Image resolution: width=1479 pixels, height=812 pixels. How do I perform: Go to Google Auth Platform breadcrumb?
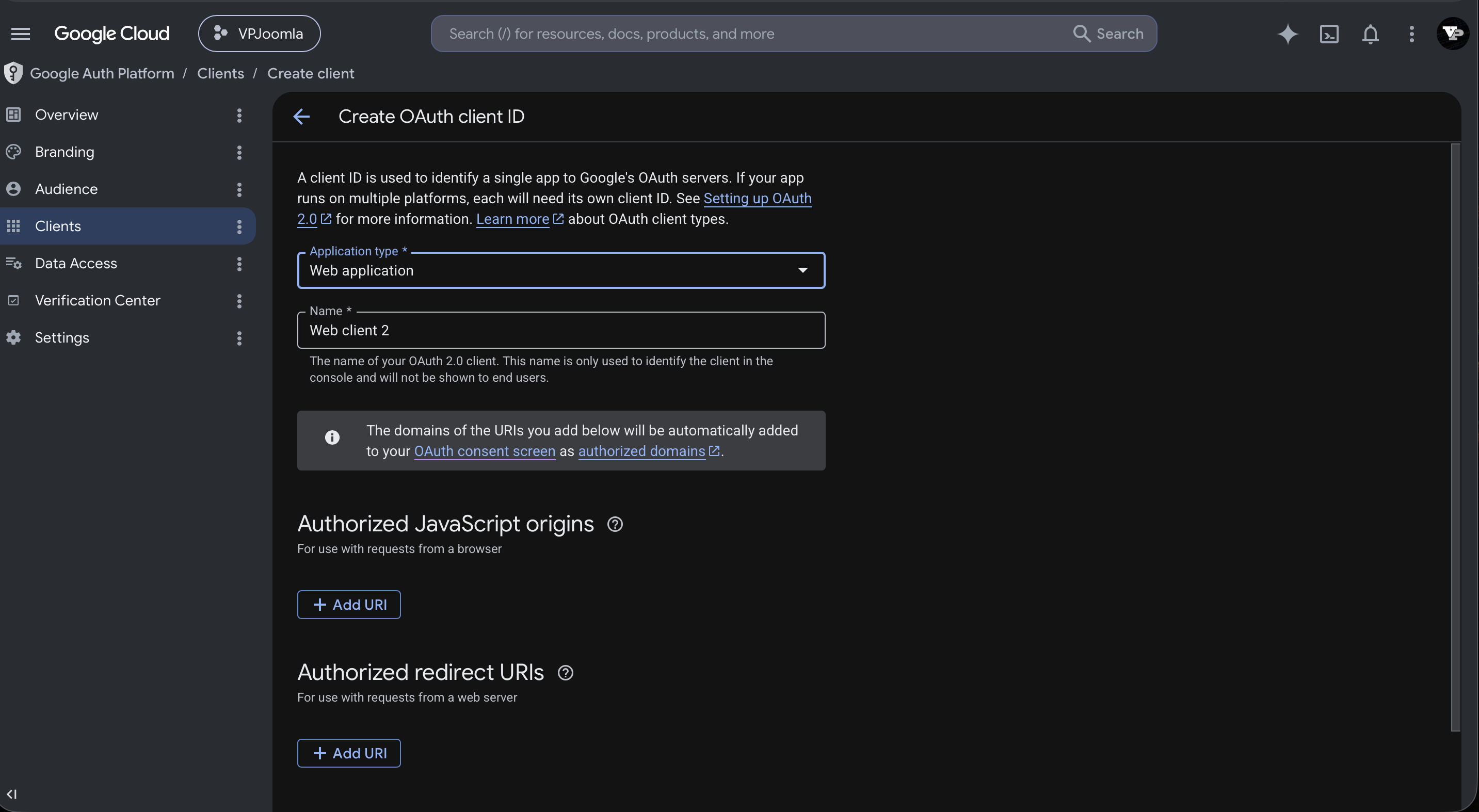(x=102, y=73)
